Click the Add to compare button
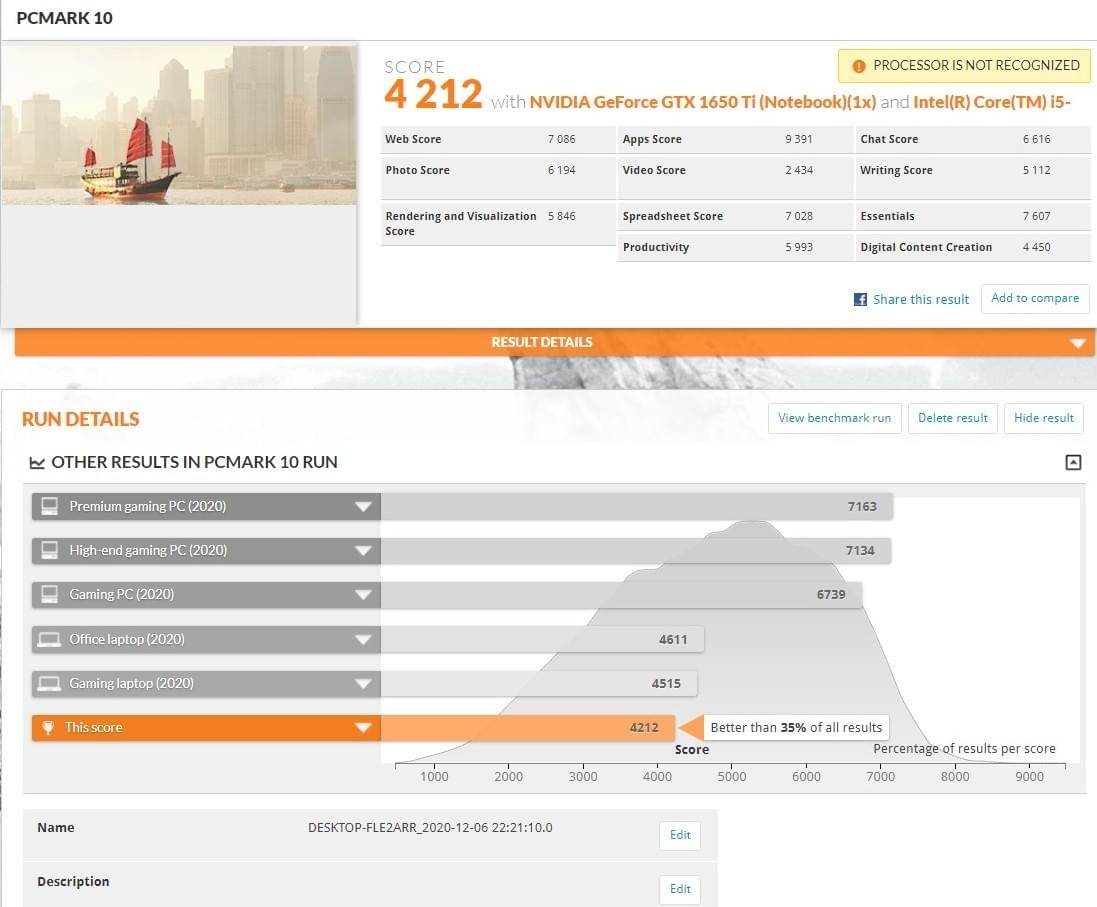 coord(1035,298)
